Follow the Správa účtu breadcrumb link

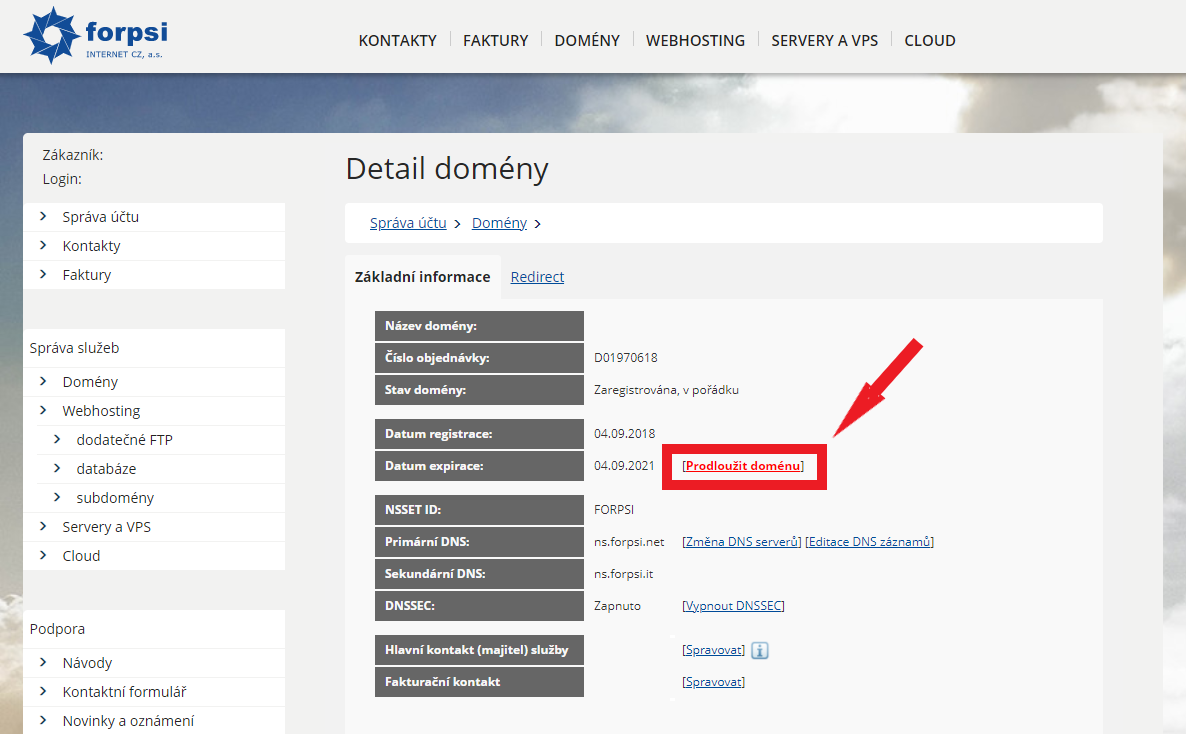(x=408, y=223)
